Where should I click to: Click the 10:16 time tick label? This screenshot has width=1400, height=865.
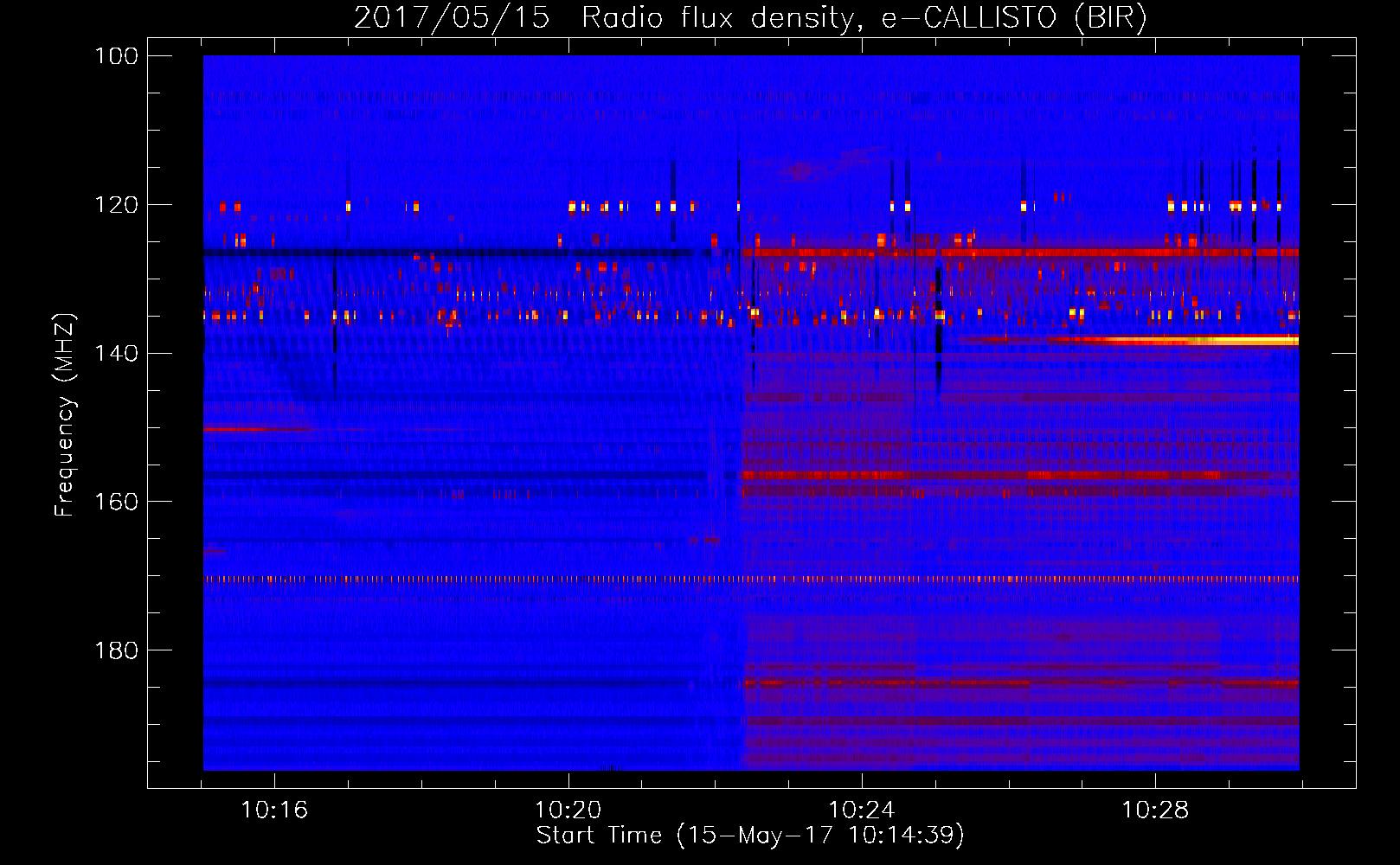click(274, 811)
